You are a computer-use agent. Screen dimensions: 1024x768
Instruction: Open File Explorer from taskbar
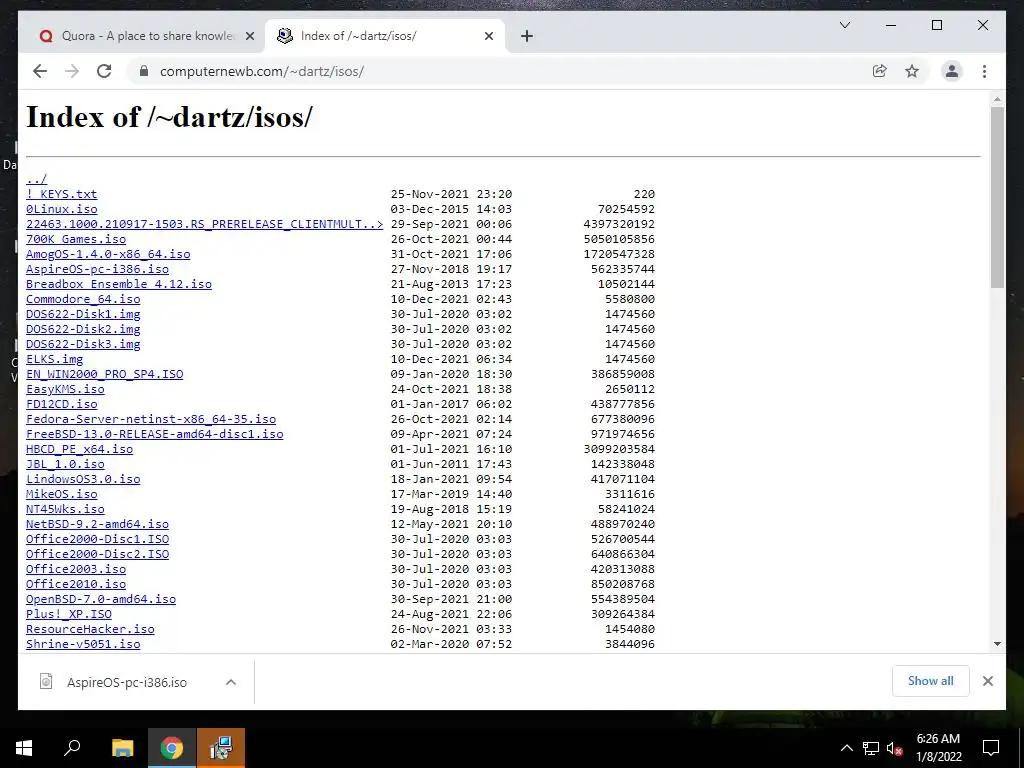122,748
